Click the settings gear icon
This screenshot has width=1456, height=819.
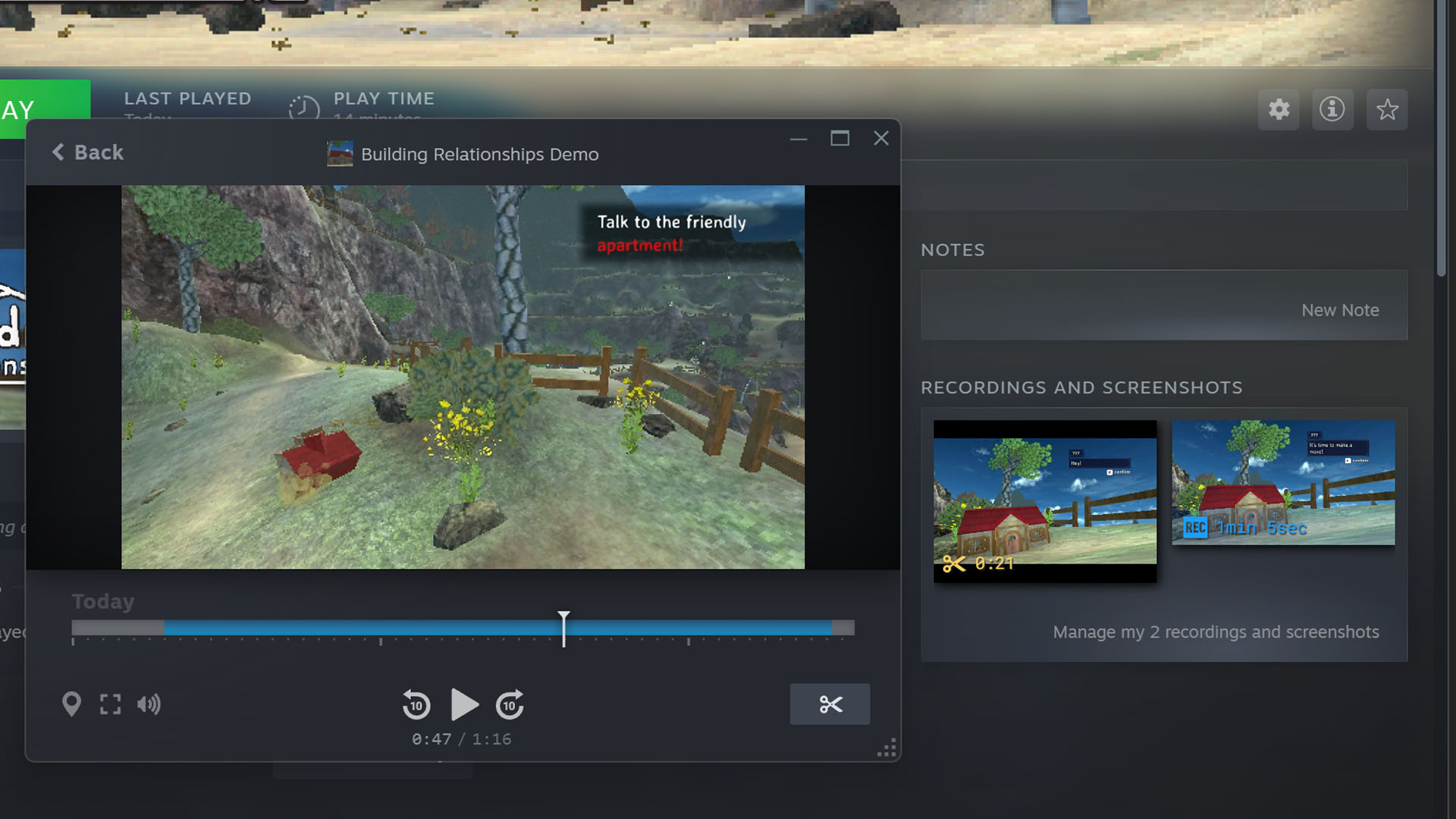pos(1279,109)
